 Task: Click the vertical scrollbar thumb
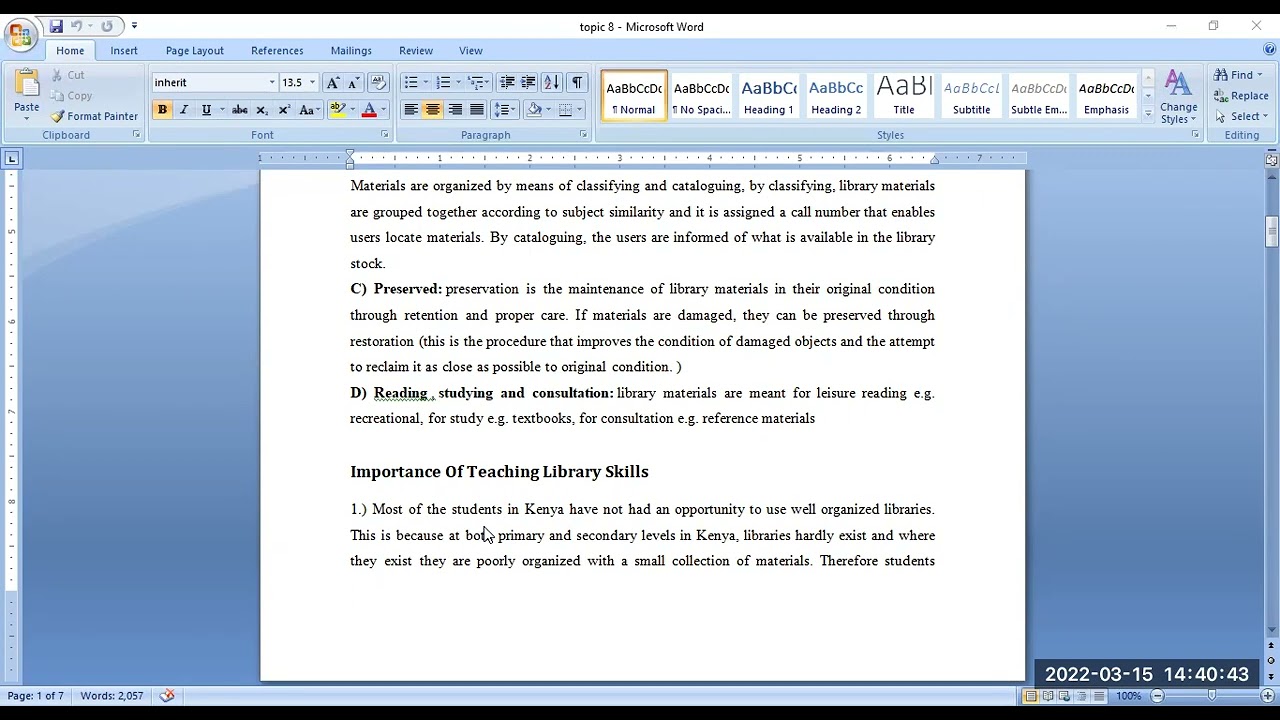[x=1272, y=232]
